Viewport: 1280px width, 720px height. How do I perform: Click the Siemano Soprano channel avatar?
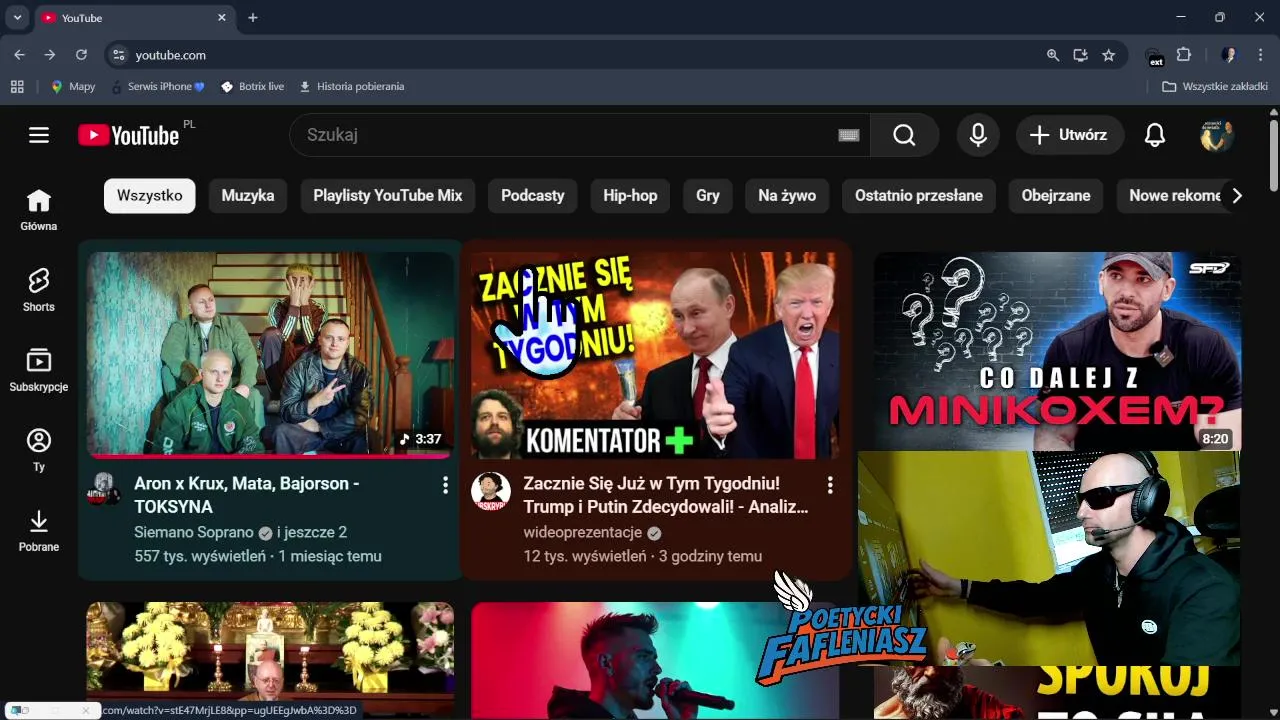(x=104, y=490)
